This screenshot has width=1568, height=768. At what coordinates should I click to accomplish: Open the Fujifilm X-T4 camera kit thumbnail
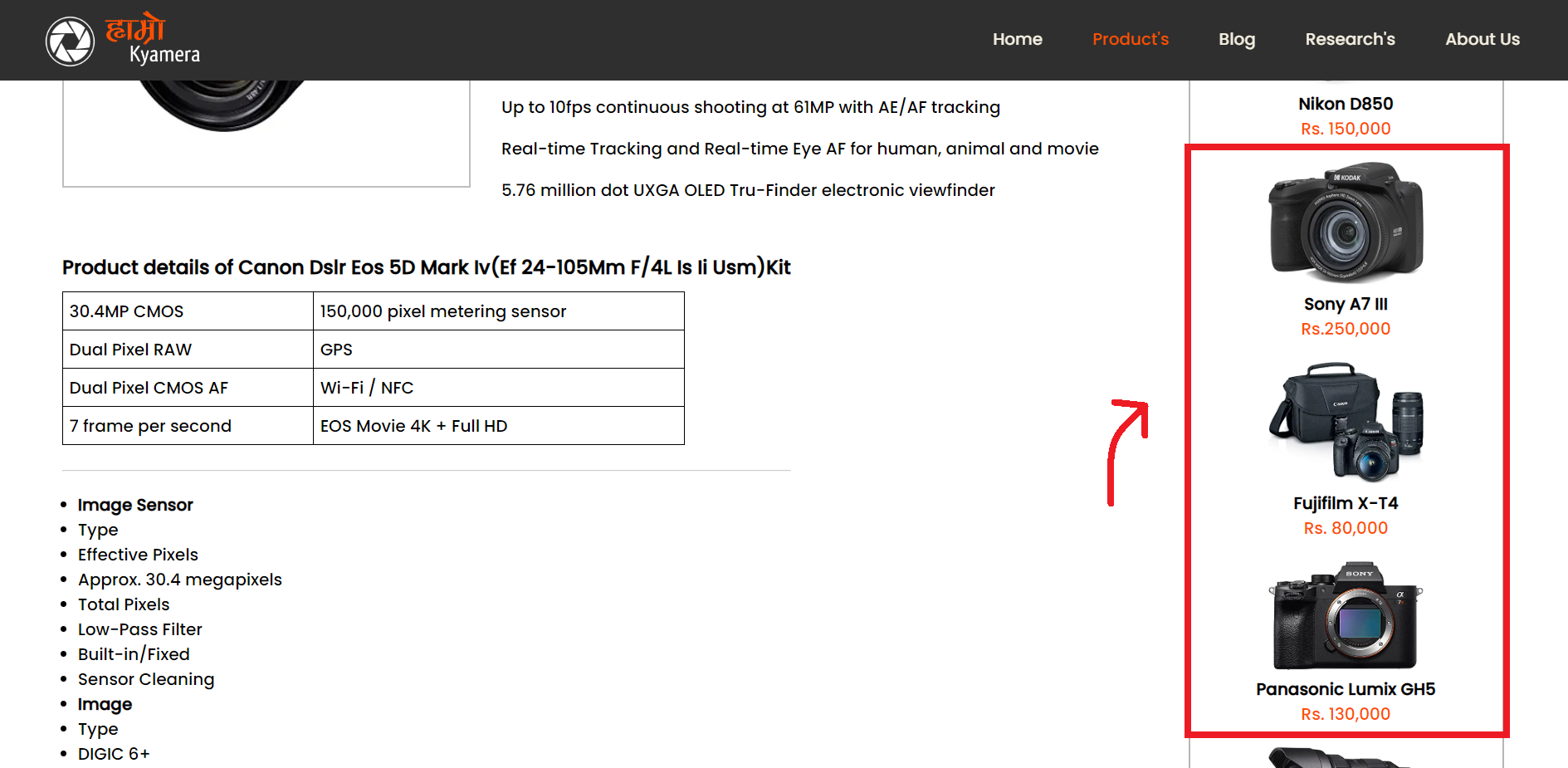tap(1346, 422)
